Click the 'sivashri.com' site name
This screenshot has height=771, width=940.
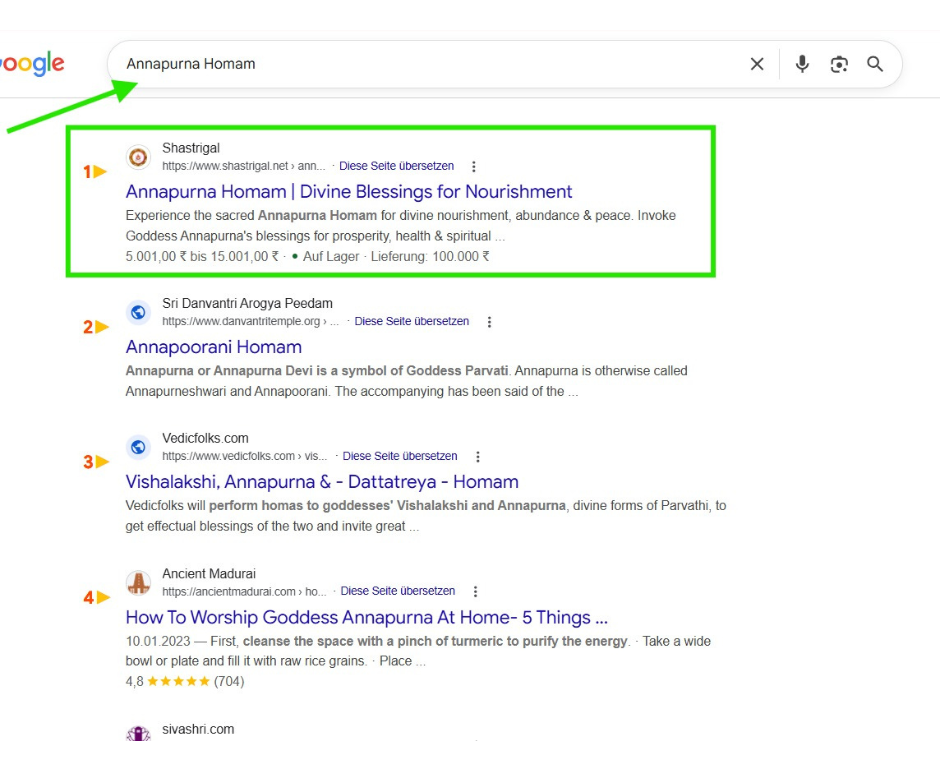(x=198, y=730)
